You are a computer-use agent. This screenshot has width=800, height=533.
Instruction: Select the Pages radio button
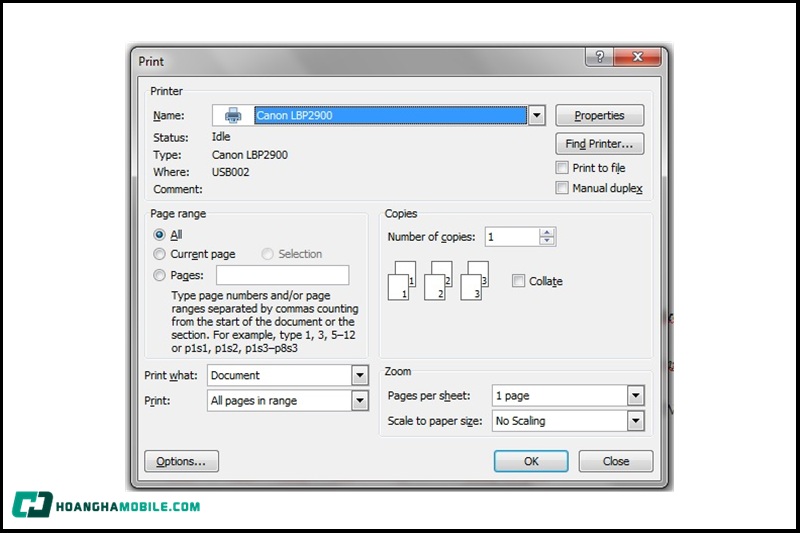[159, 275]
